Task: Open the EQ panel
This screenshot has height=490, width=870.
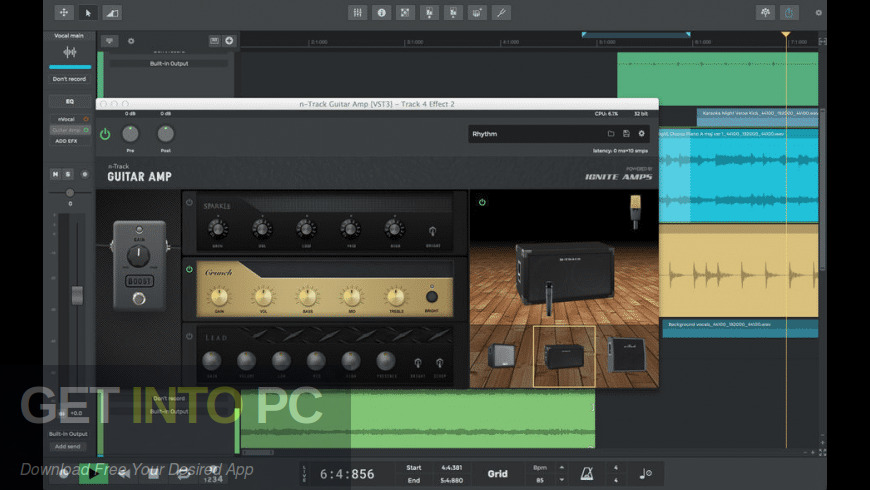Action: (x=69, y=101)
